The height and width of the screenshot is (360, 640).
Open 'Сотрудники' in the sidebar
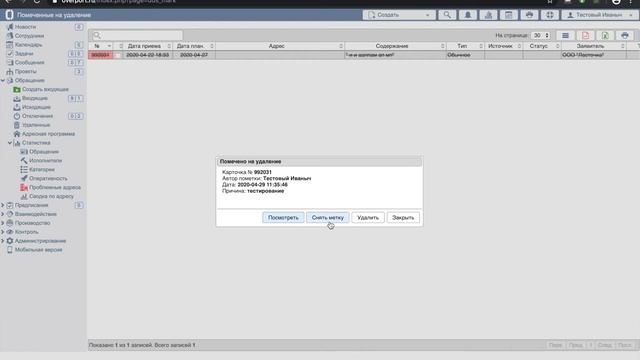29,36
